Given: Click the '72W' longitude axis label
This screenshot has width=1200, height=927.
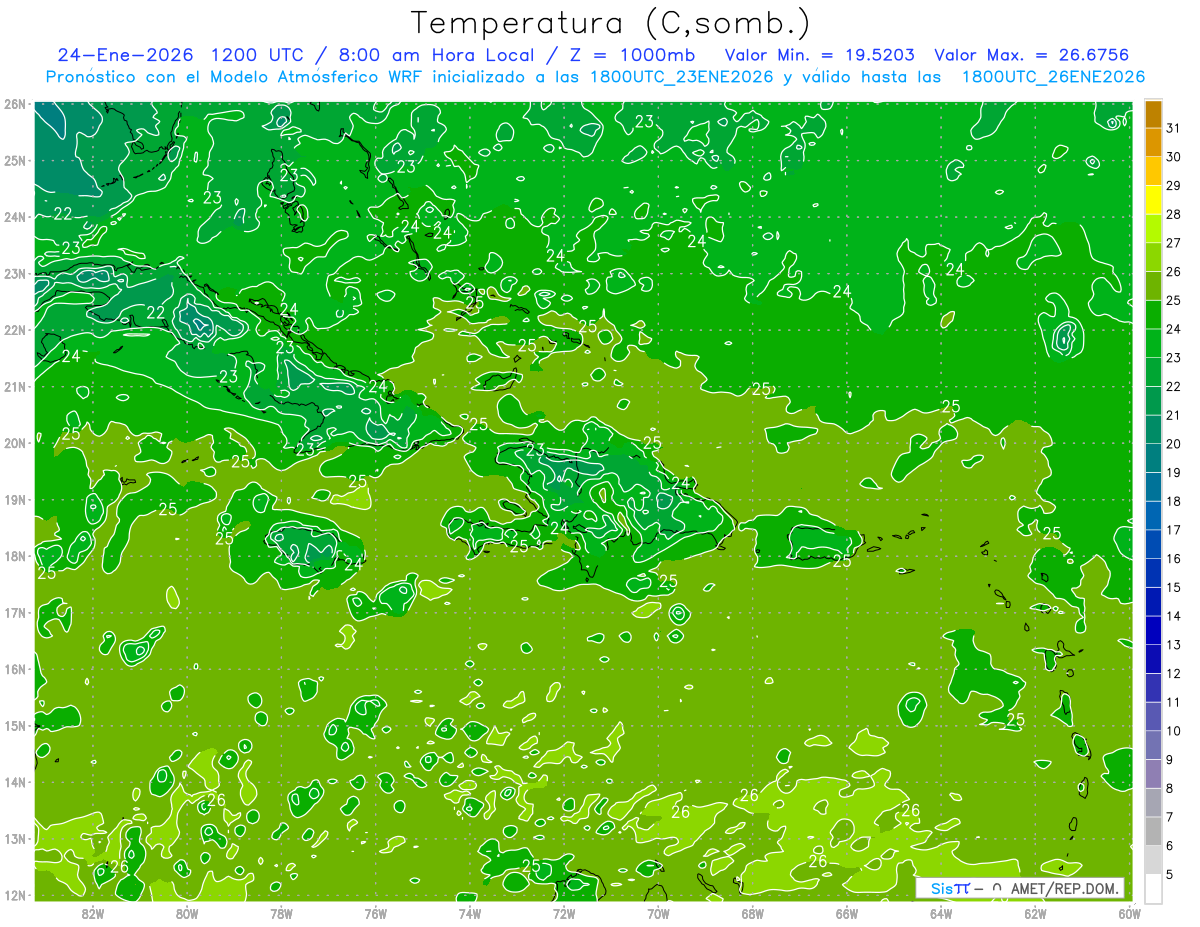Looking at the screenshot, I should (x=564, y=912).
